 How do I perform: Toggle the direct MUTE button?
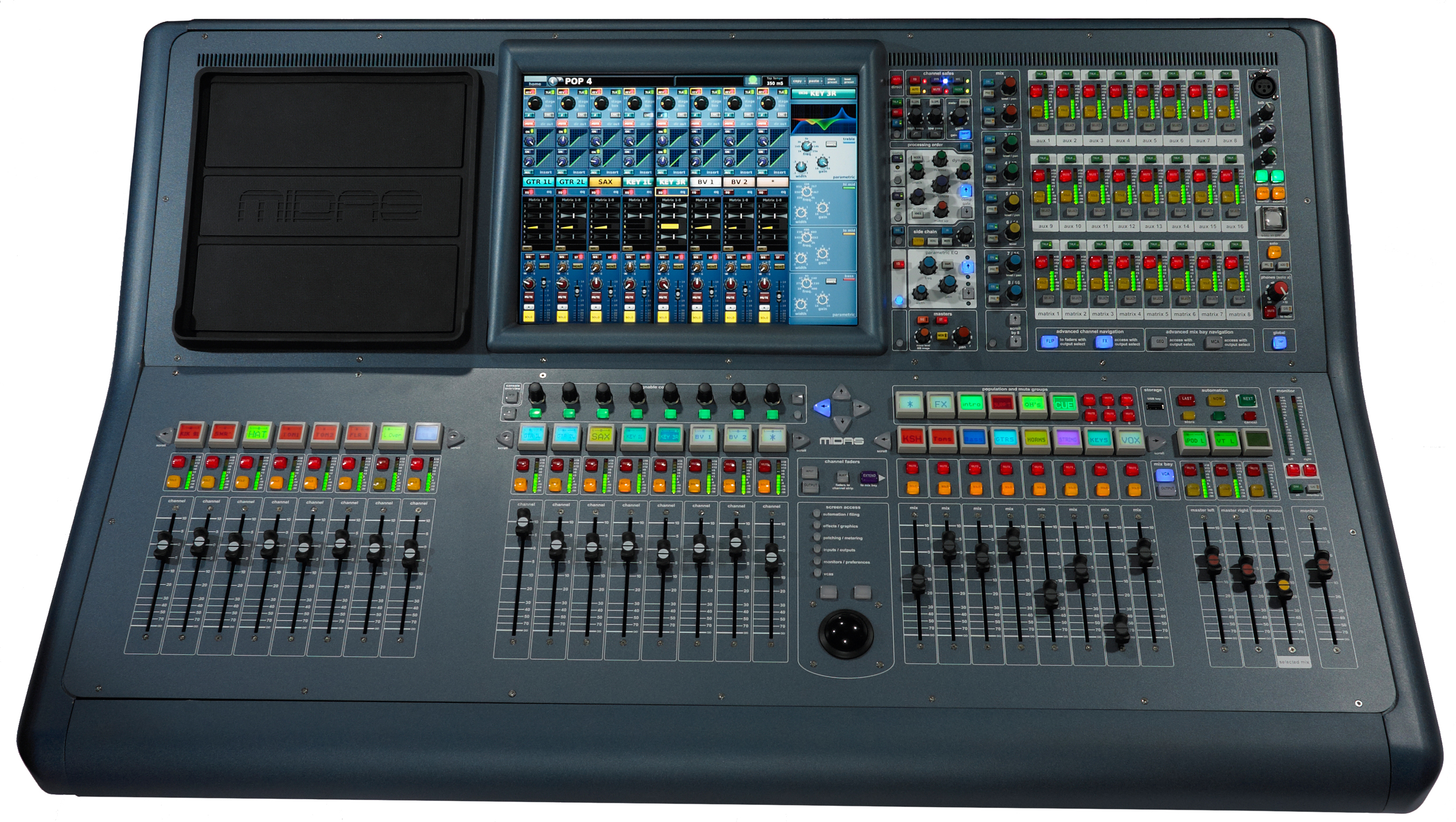896,80
